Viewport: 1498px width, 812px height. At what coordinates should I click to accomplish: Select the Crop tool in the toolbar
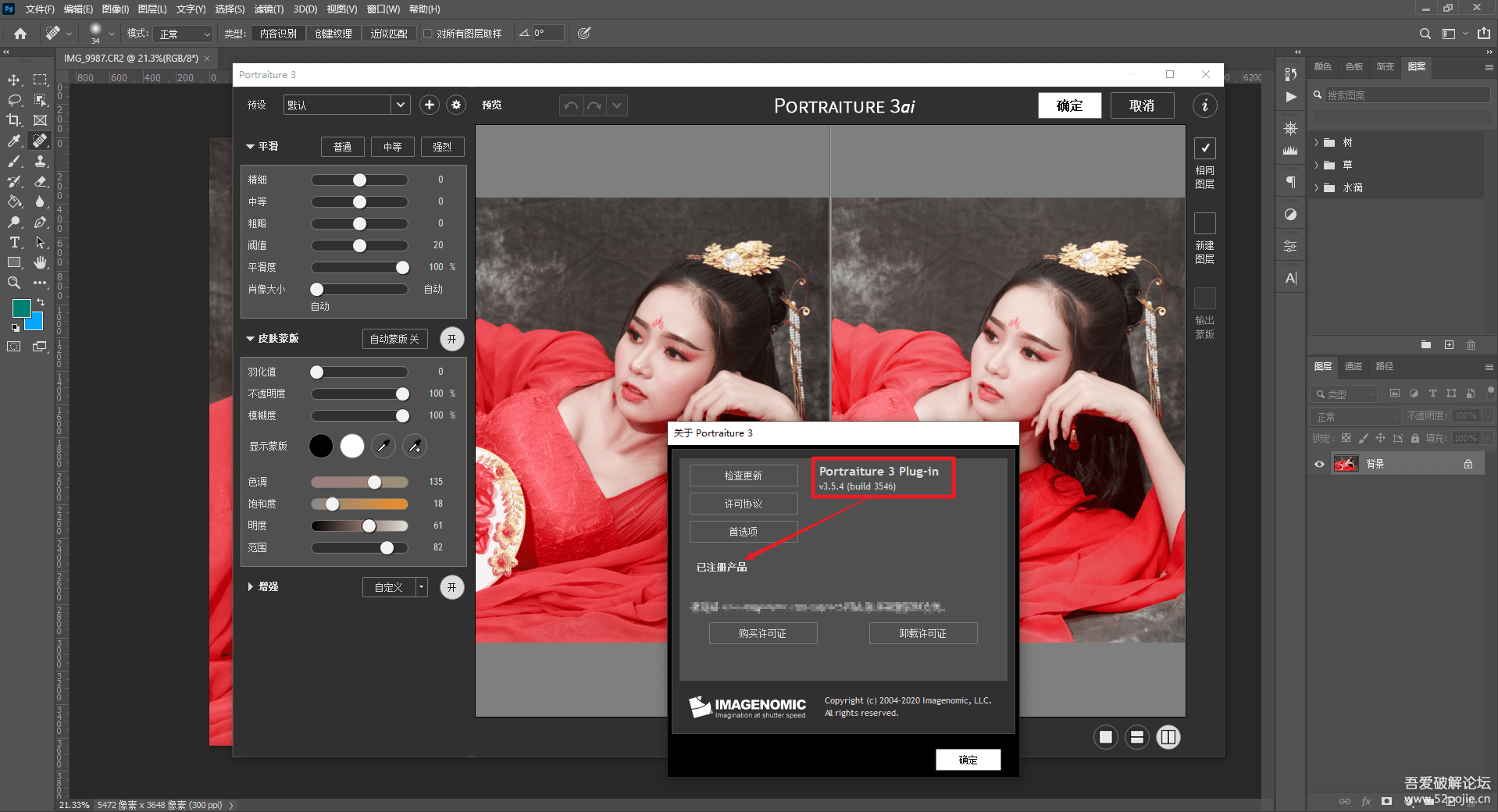point(14,120)
